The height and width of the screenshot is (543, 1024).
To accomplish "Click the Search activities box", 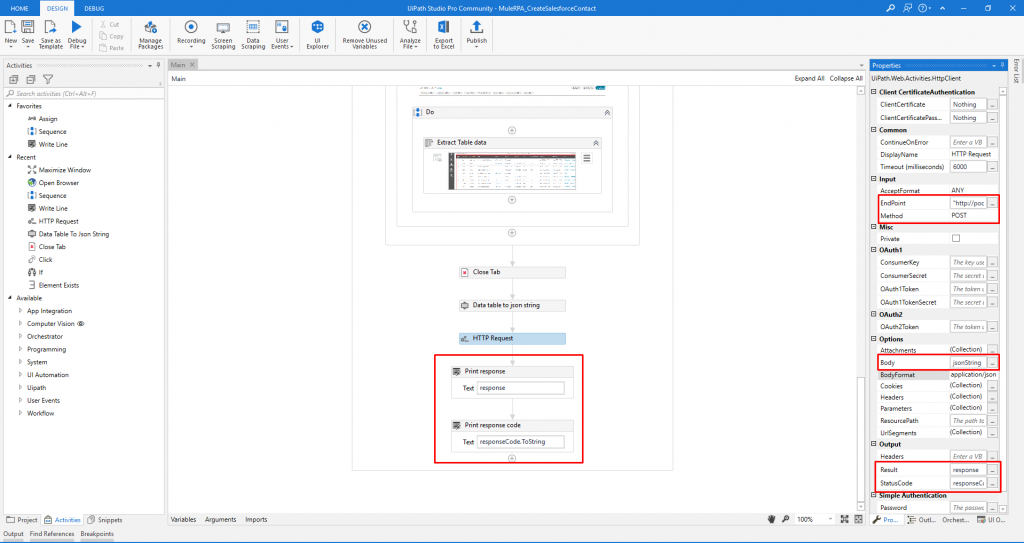I will (82, 93).
